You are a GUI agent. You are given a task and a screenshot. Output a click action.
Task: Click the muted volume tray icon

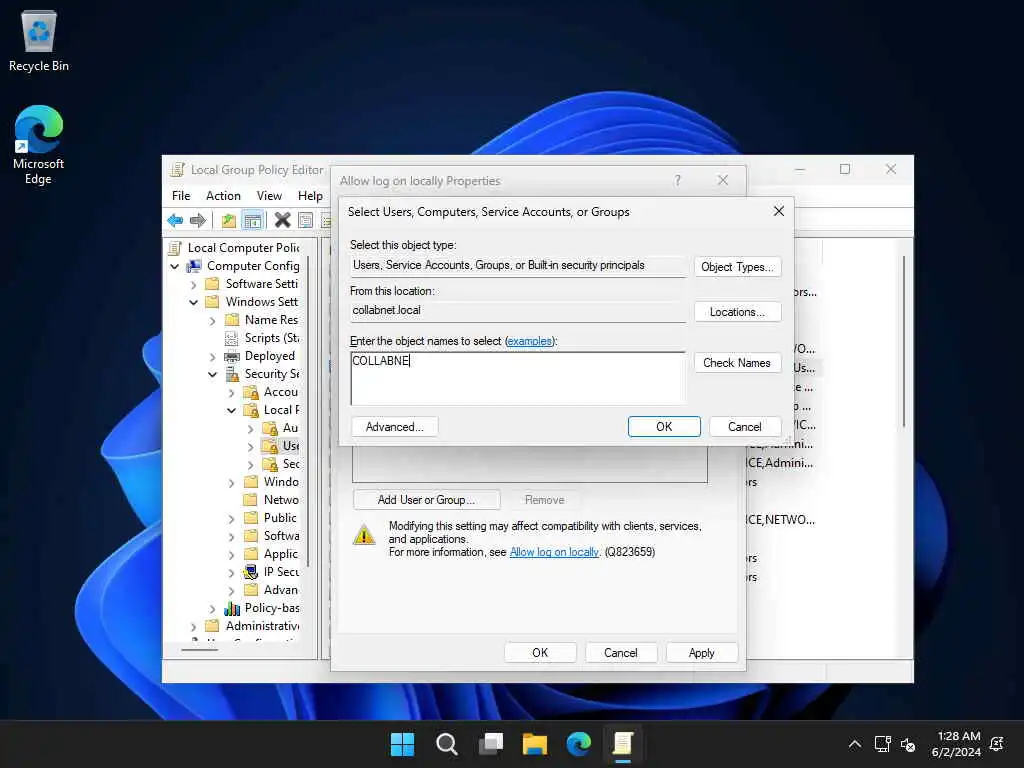coord(908,744)
